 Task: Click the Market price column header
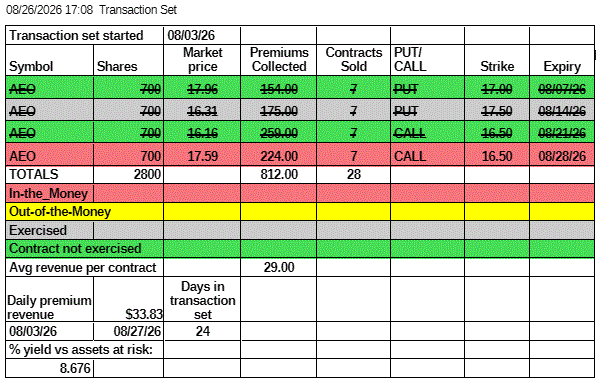coord(202,59)
